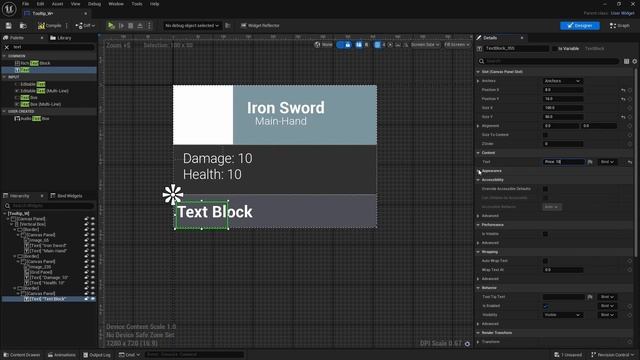Screen dimensions: 640x360
Task: Switch to Graph mode
Action: 620,26
